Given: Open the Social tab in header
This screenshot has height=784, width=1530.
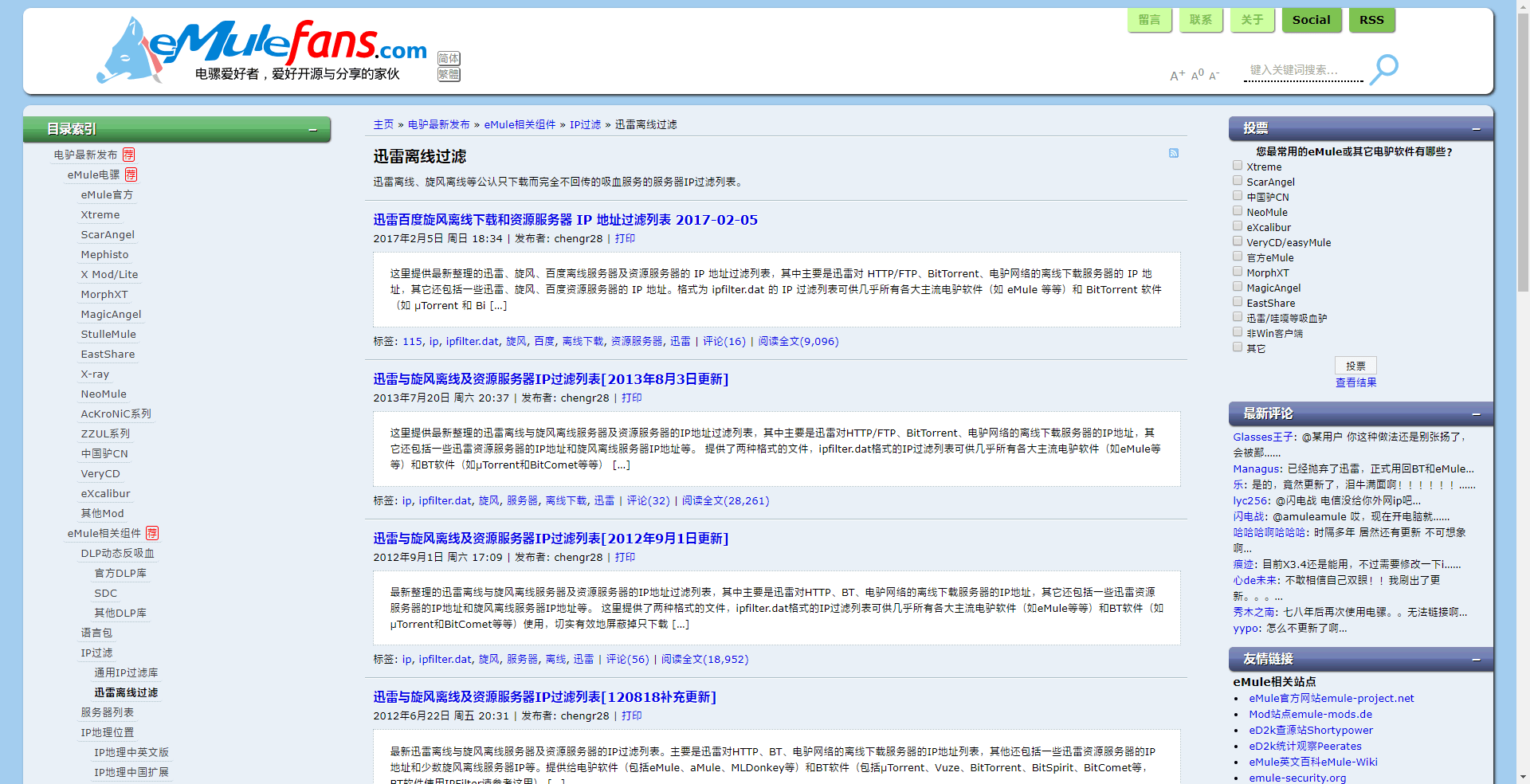Looking at the screenshot, I should click(x=1311, y=20).
